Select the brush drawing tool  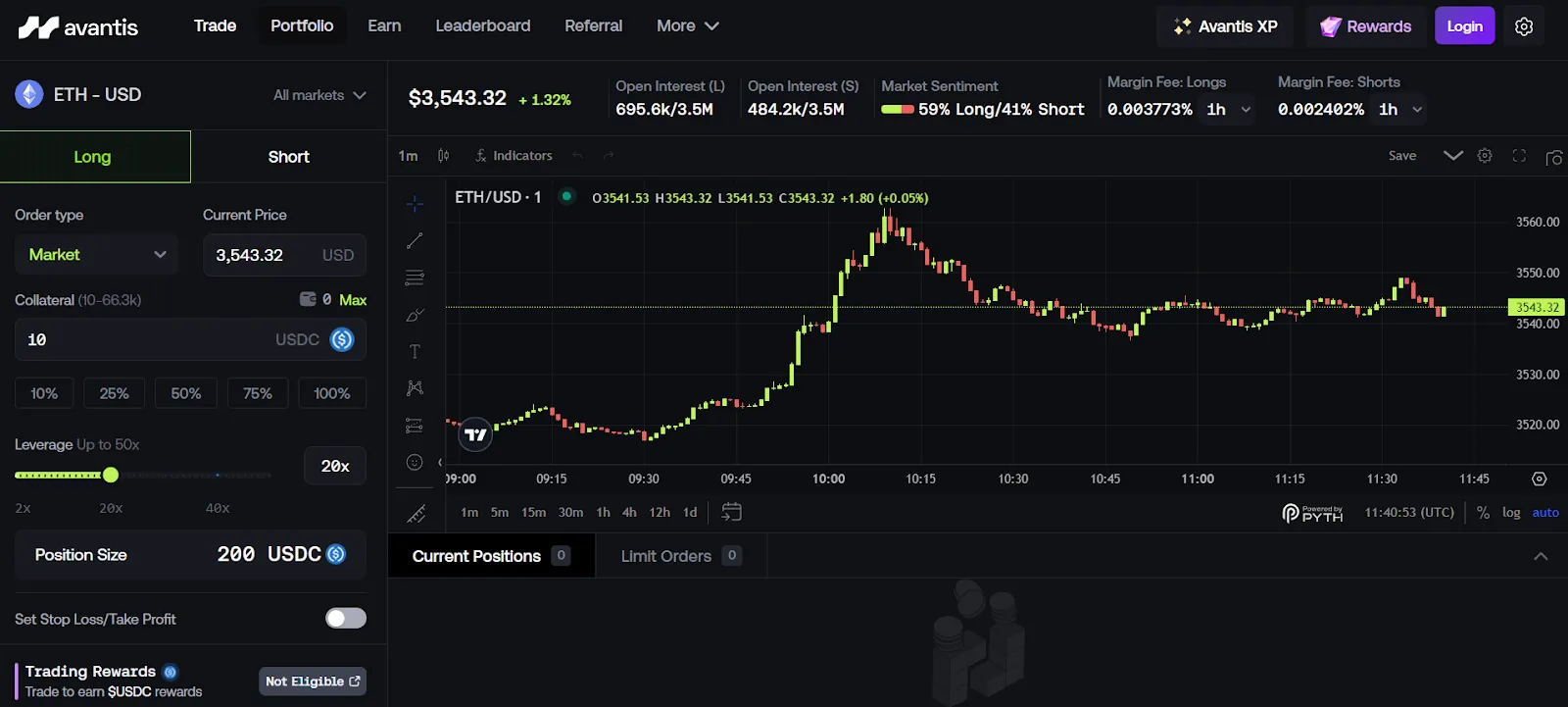[415, 315]
